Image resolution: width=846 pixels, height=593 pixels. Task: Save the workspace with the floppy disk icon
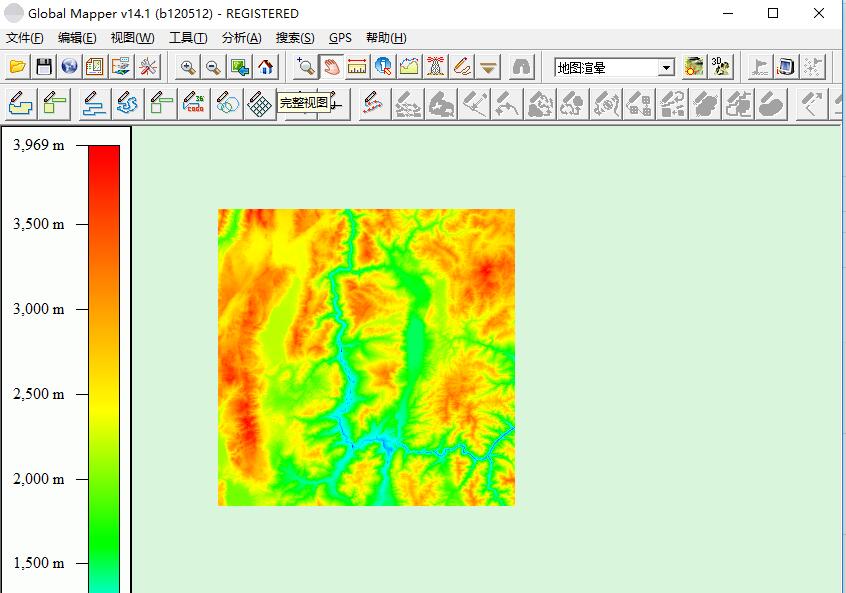point(44,67)
